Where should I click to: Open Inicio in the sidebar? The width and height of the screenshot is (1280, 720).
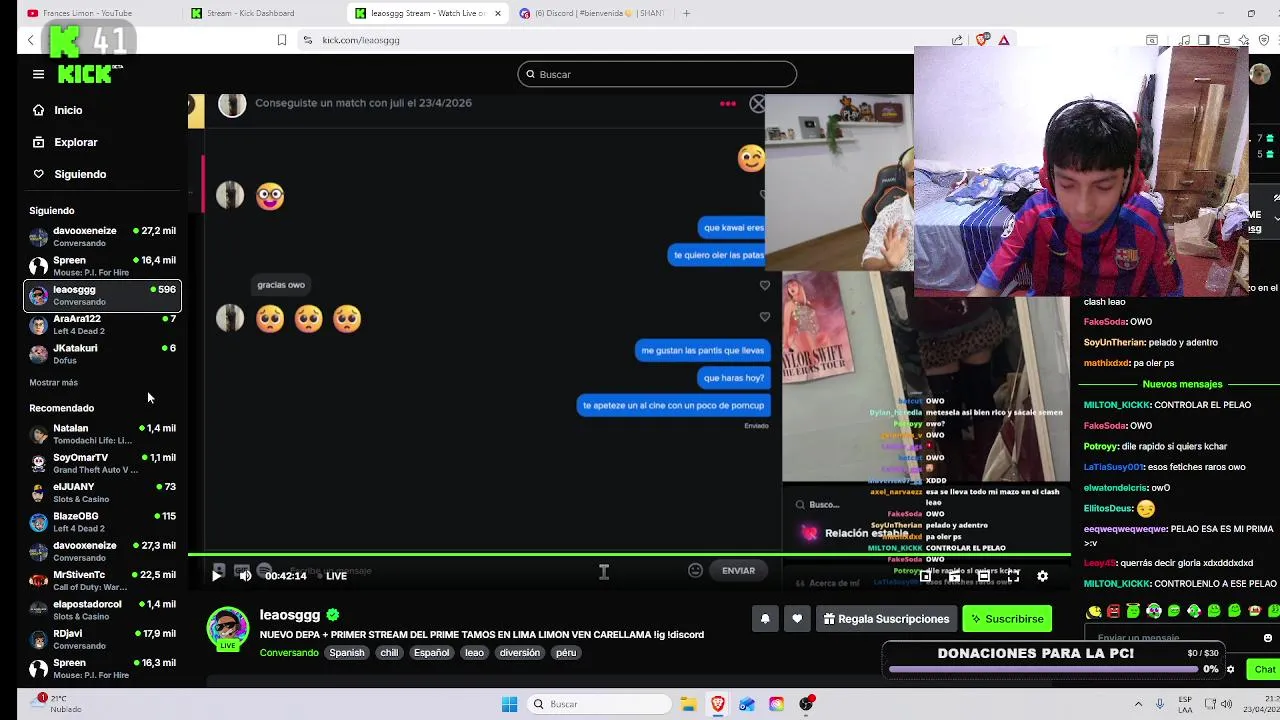pyautogui.click(x=68, y=110)
